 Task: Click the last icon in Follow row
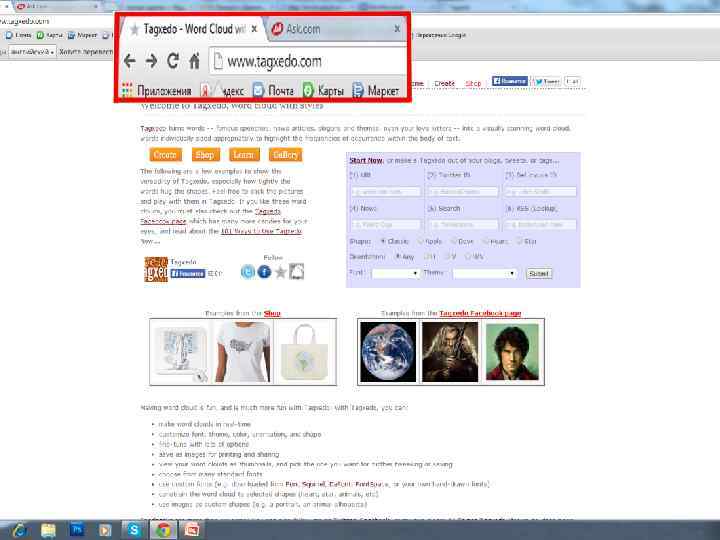click(297, 271)
